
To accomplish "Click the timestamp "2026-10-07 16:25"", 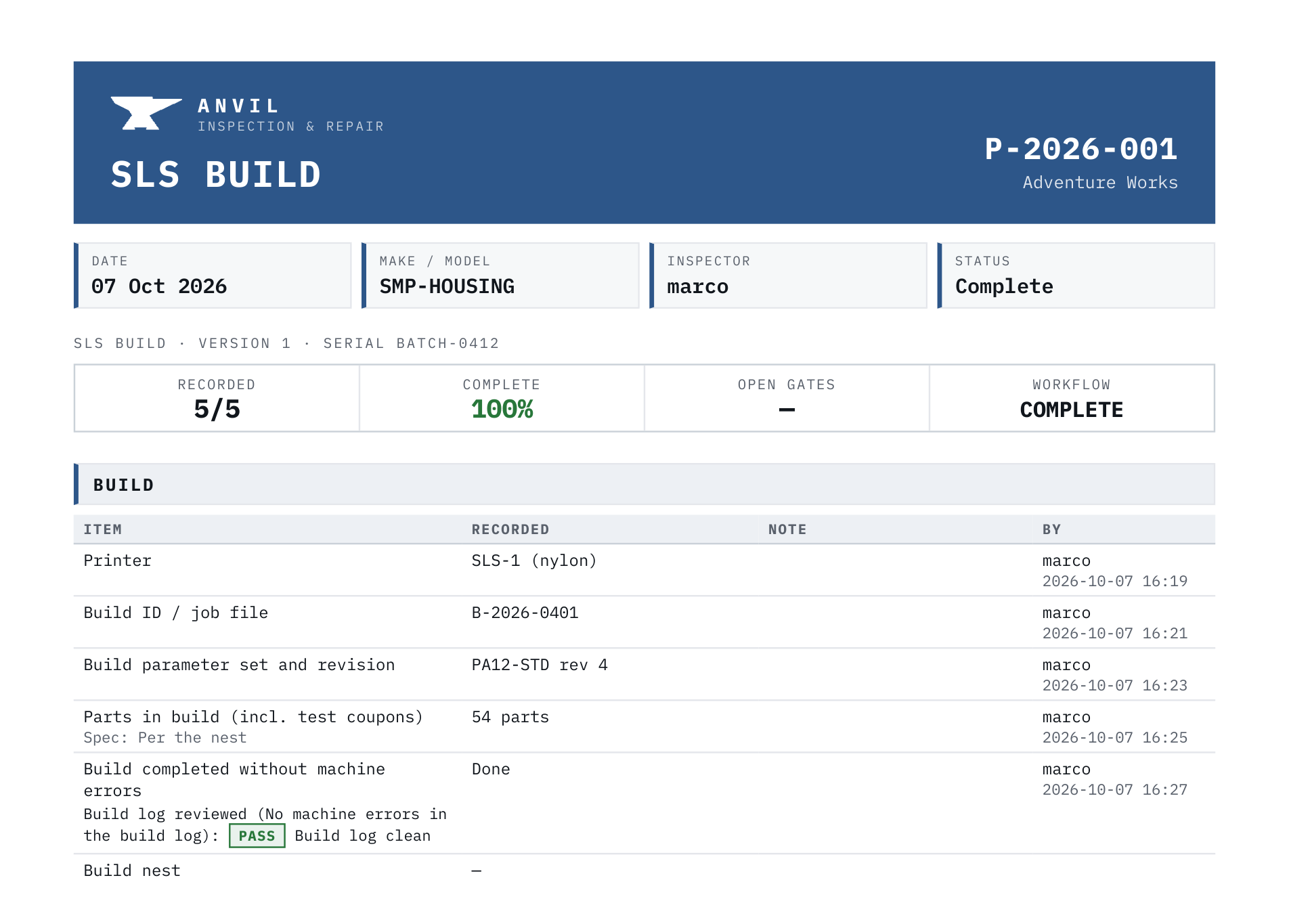I will (x=1115, y=737).
